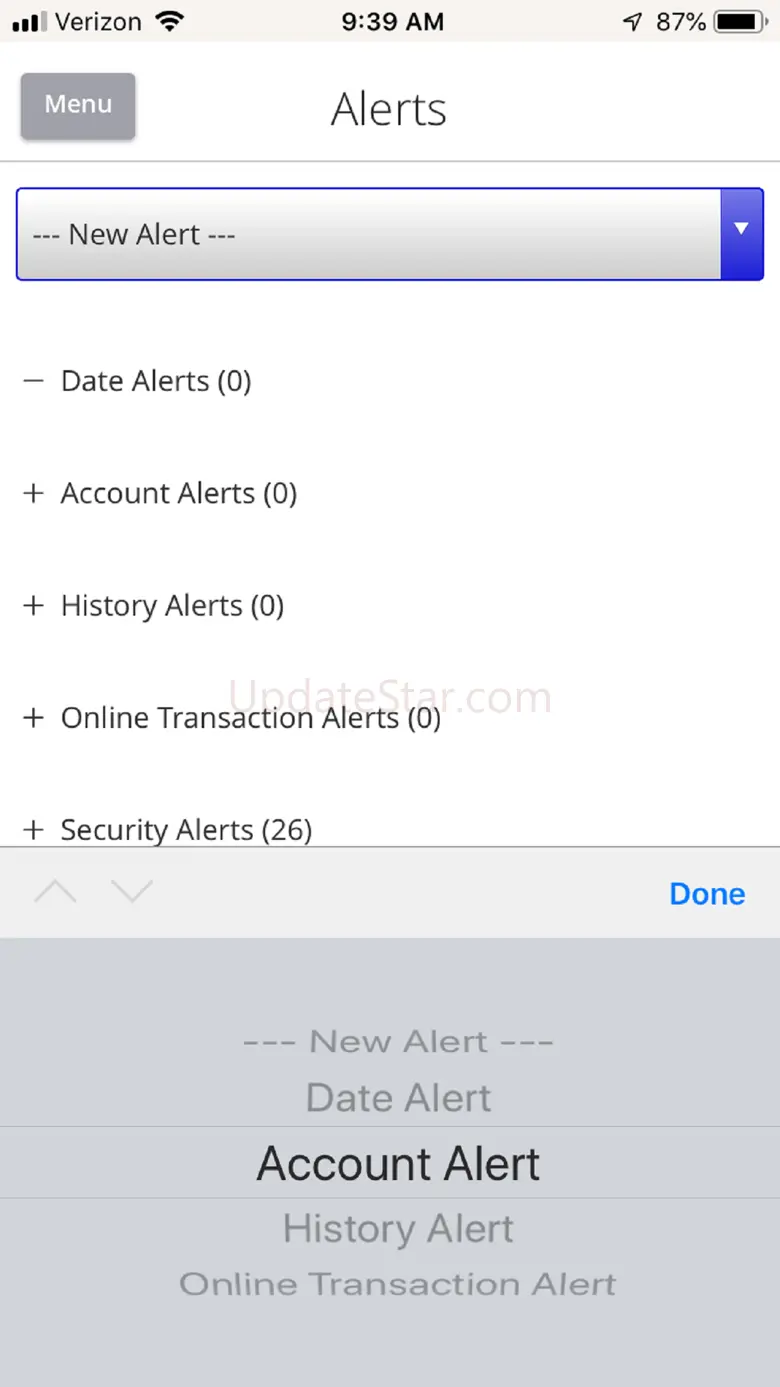Image resolution: width=780 pixels, height=1387 pixels.
Task: Expand History Alerts plus icon
Action: 34,606
